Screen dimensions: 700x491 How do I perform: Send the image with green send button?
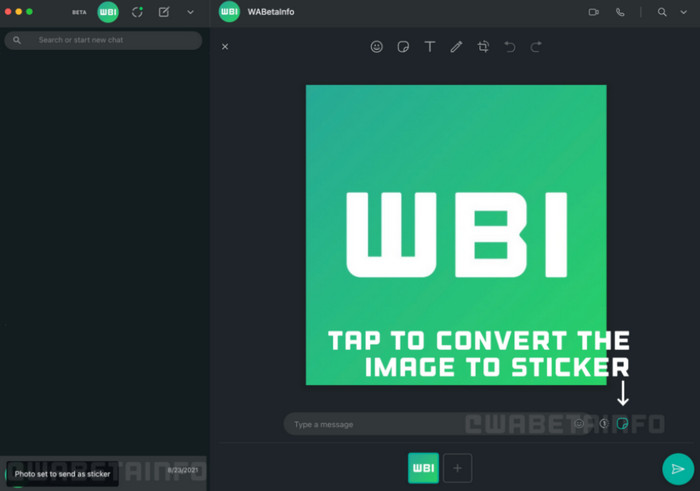click(x=678, y=469)
